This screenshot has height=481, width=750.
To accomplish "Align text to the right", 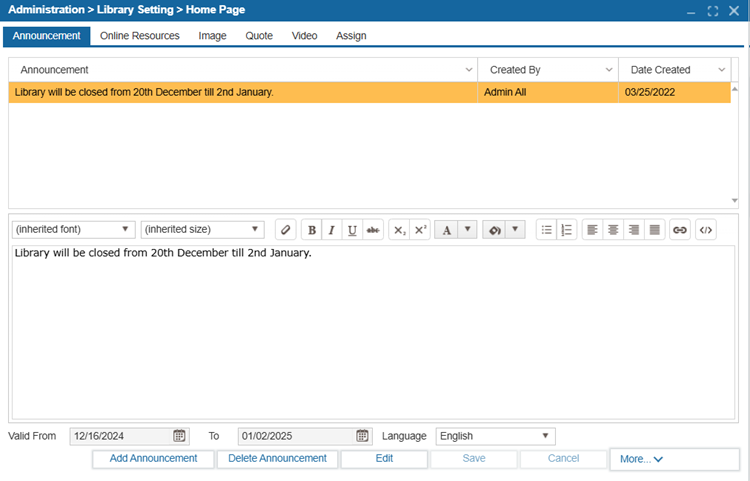I will [x=634, y=230].
